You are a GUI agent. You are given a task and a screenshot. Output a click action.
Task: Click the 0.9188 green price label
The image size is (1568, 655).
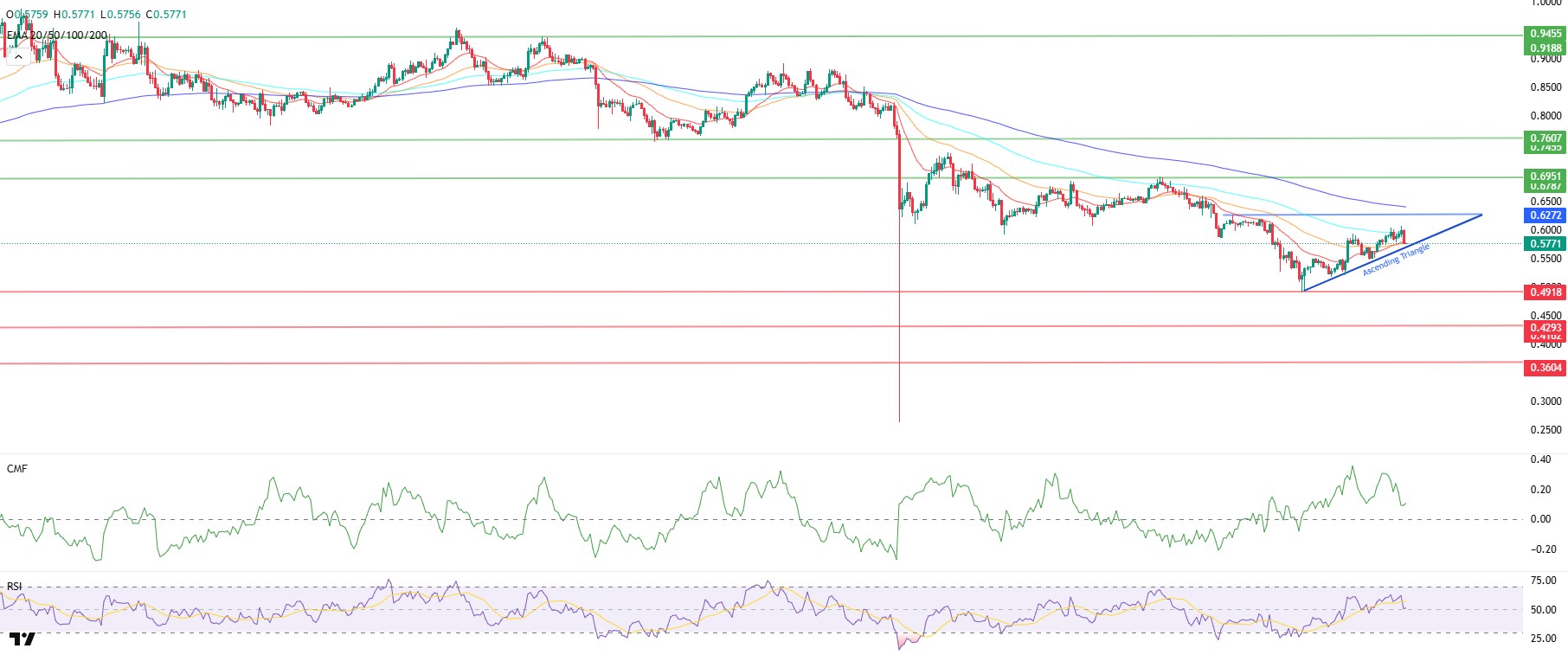[x=1545, y=48]
